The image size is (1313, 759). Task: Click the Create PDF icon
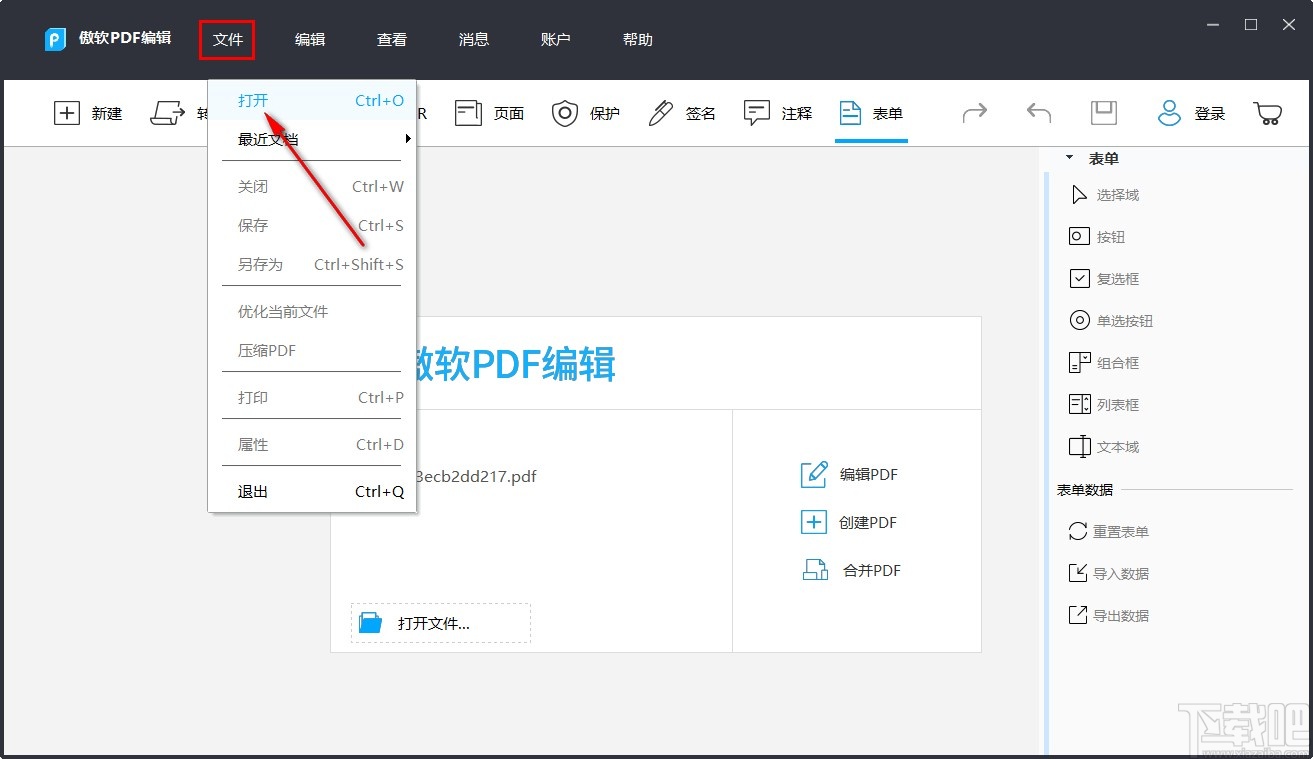[x=814, y=522]
